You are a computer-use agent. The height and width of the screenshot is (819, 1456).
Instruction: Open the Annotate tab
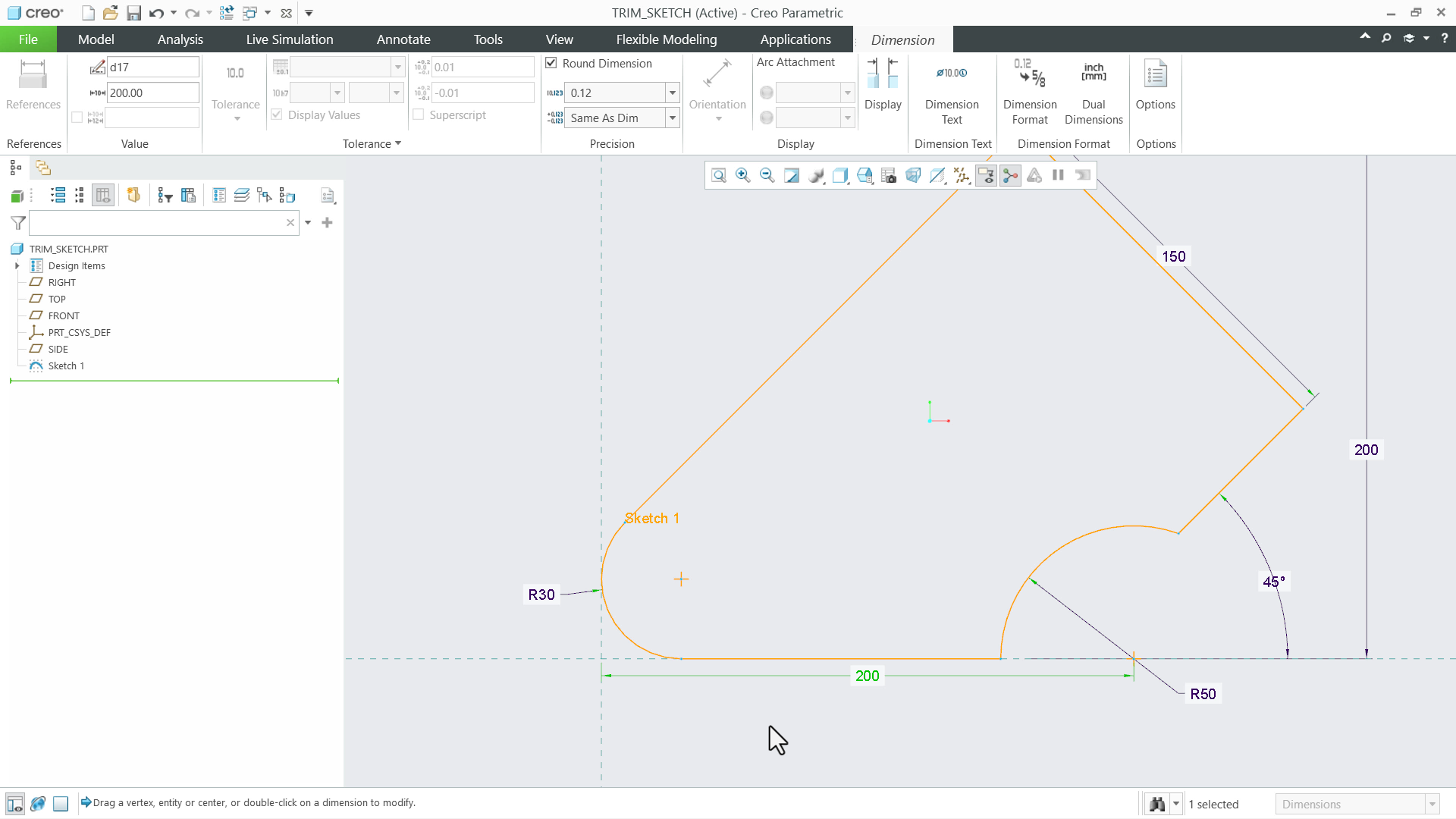[403, 39]
